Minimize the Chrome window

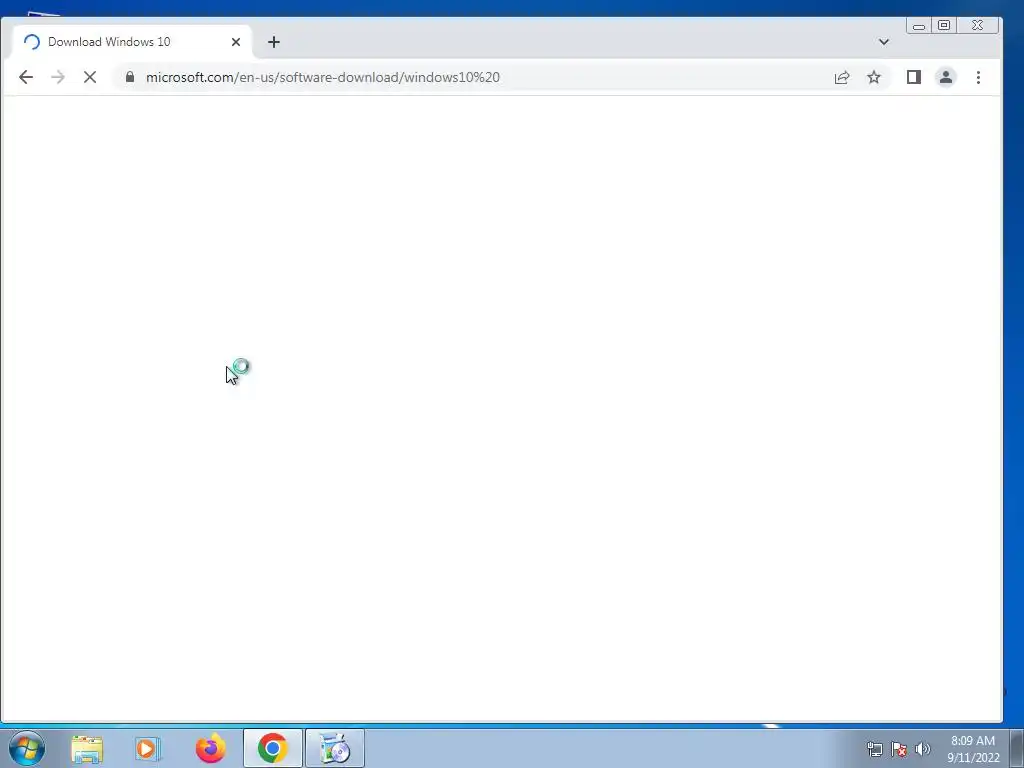919,25
